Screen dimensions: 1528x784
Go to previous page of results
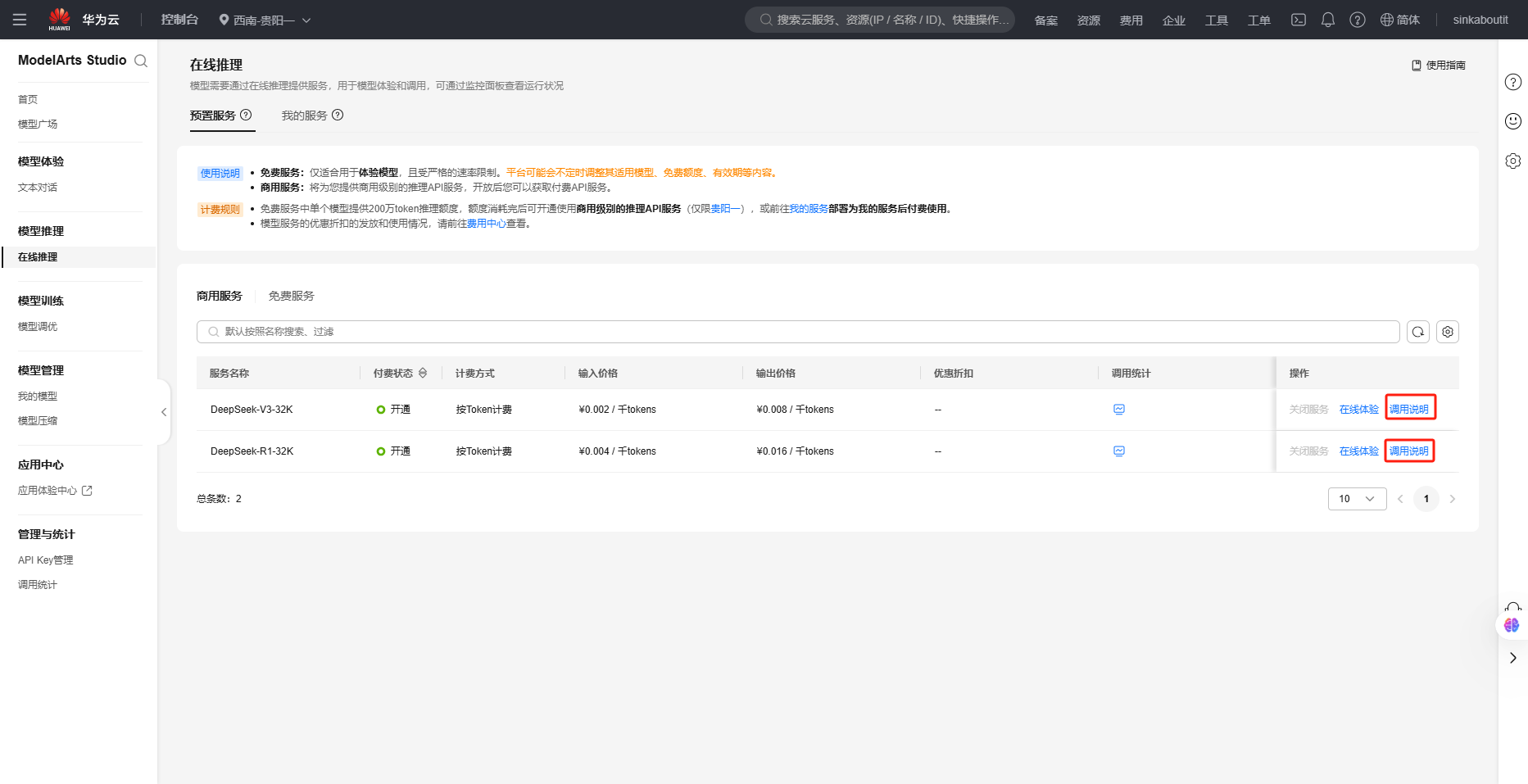pos(1400,499)
